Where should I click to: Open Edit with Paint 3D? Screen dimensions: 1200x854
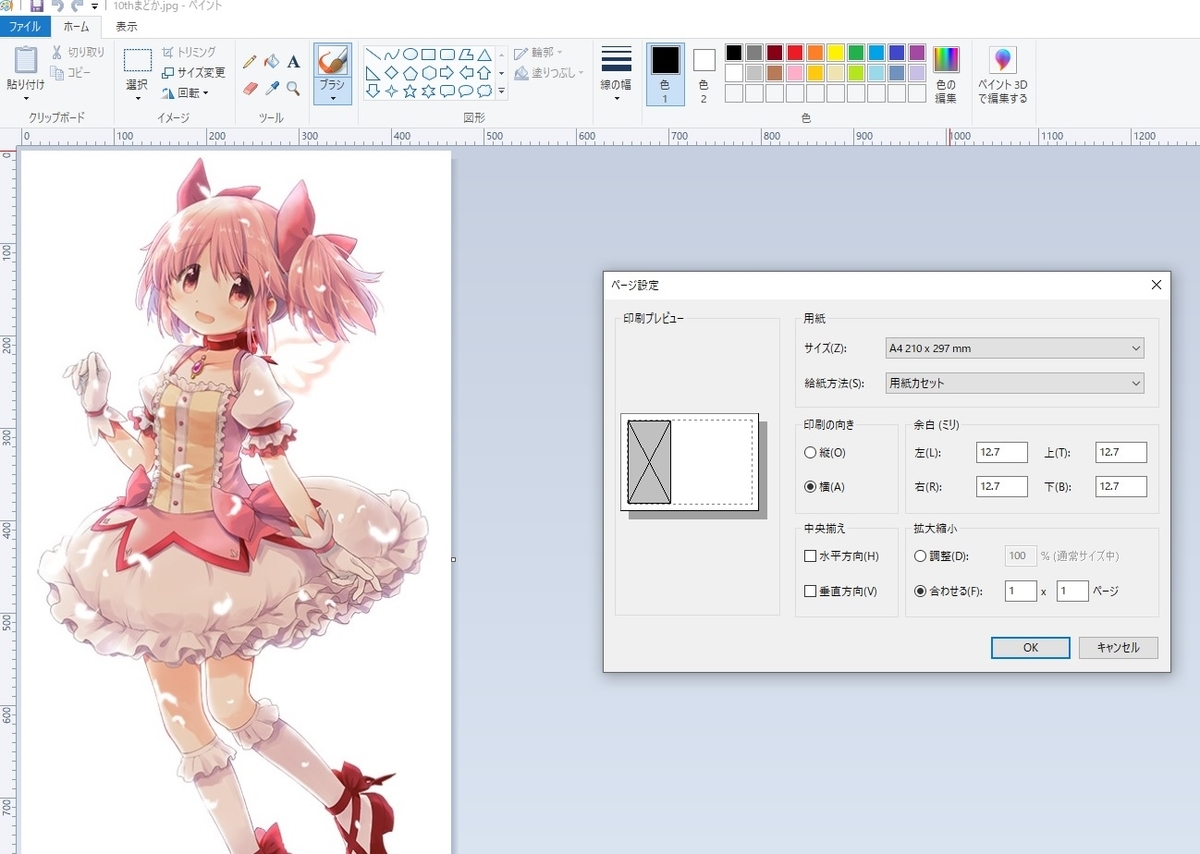pyautogui.click(x=1002, y=75)
